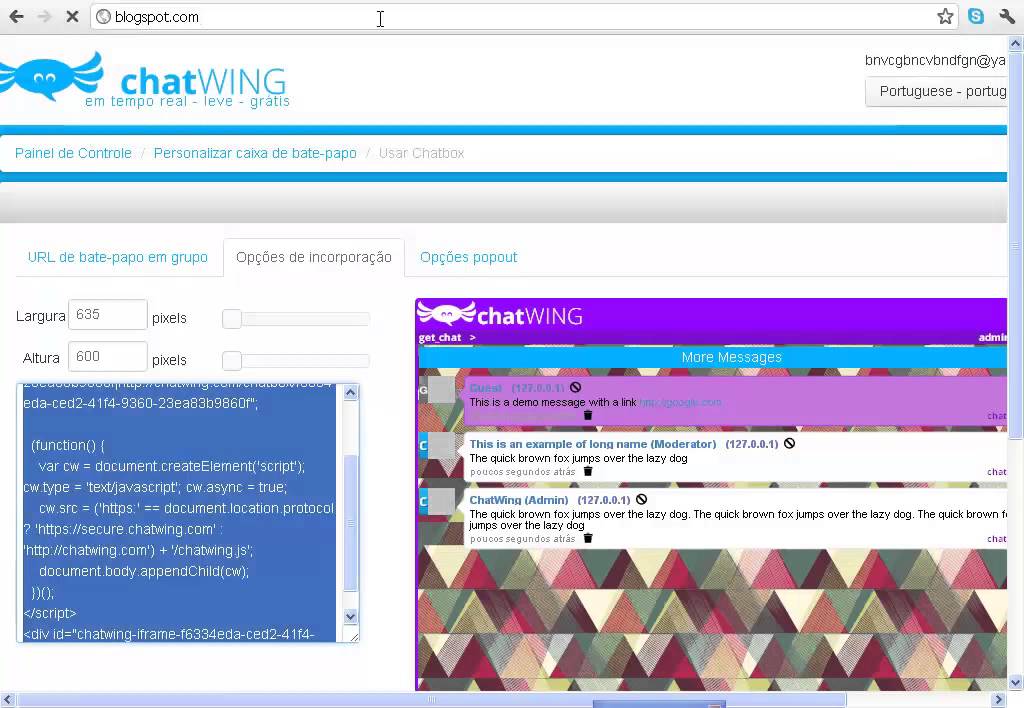
Task: Click the chatWING logo inside the chat preview
Action: (x=500, y=315)
